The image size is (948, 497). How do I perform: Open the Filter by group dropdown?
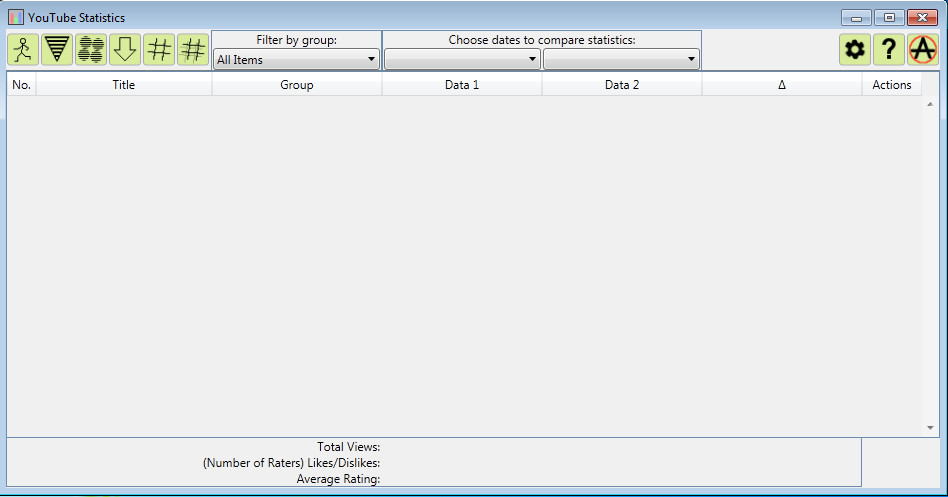296,59
